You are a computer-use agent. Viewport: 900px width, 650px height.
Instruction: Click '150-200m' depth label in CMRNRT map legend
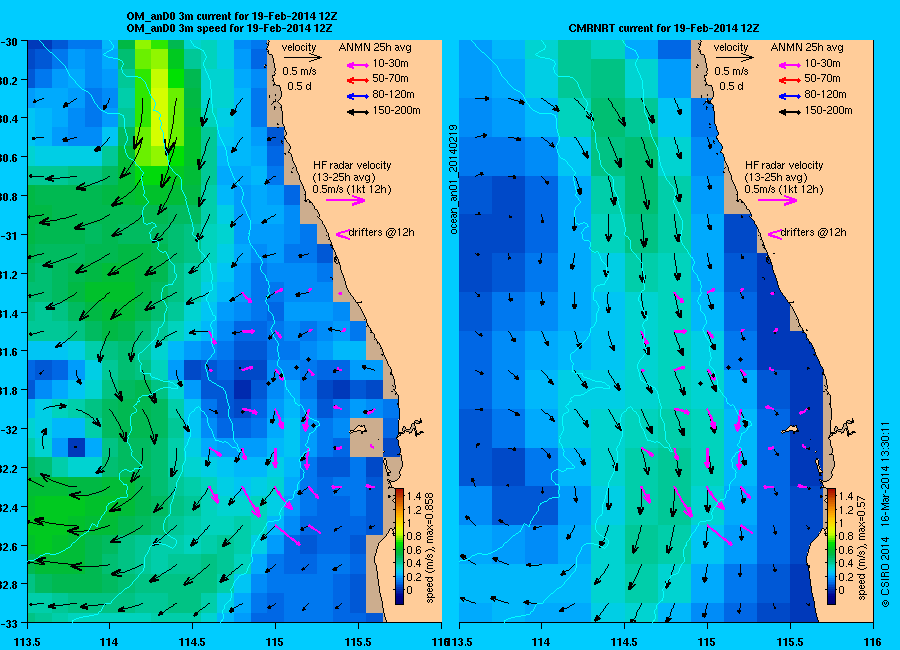coord(828,111)
